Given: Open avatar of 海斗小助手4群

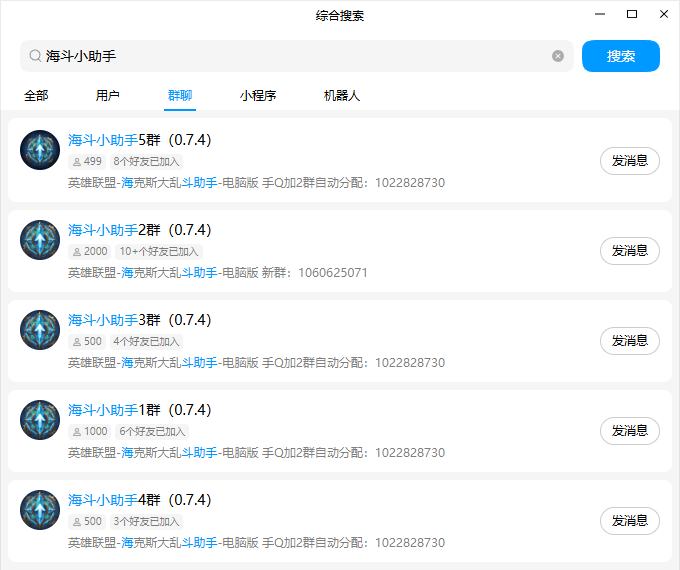Looking at the screenshot, I should [40, 510].
